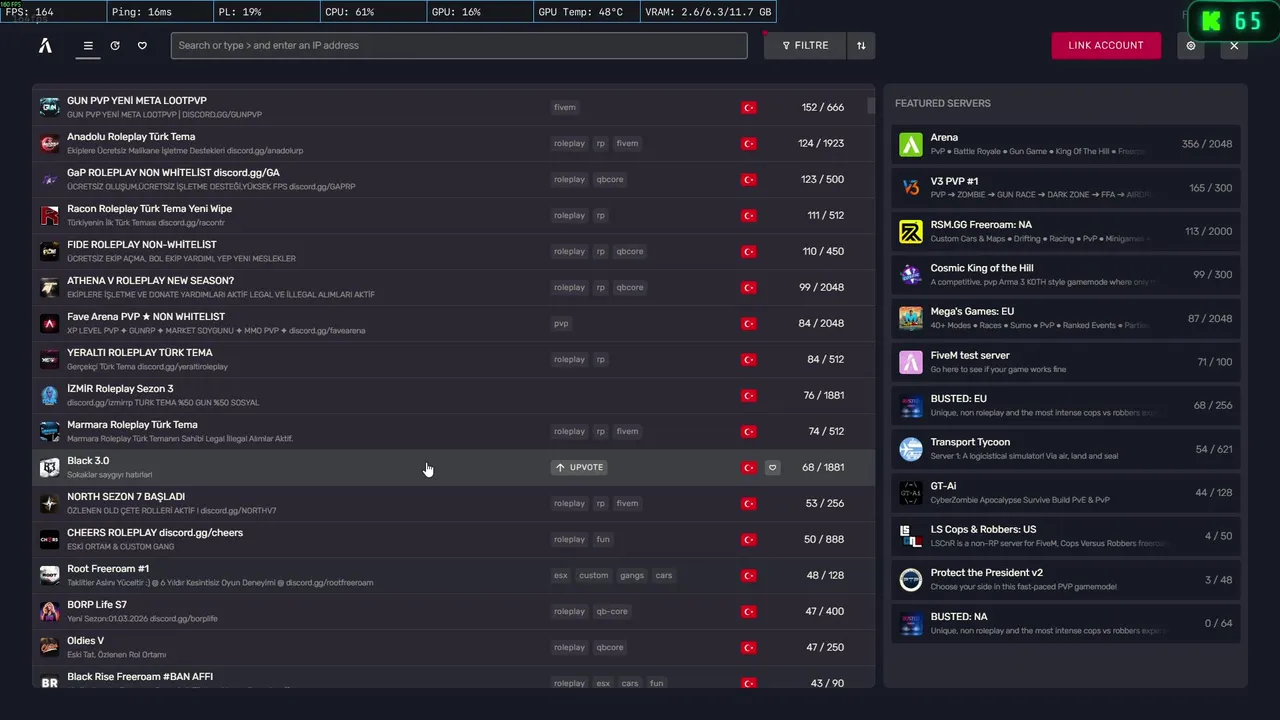Click V3 PVP #1 featured icon
Viewport: 1280px width, 720px height.
[x=911, y=188]
